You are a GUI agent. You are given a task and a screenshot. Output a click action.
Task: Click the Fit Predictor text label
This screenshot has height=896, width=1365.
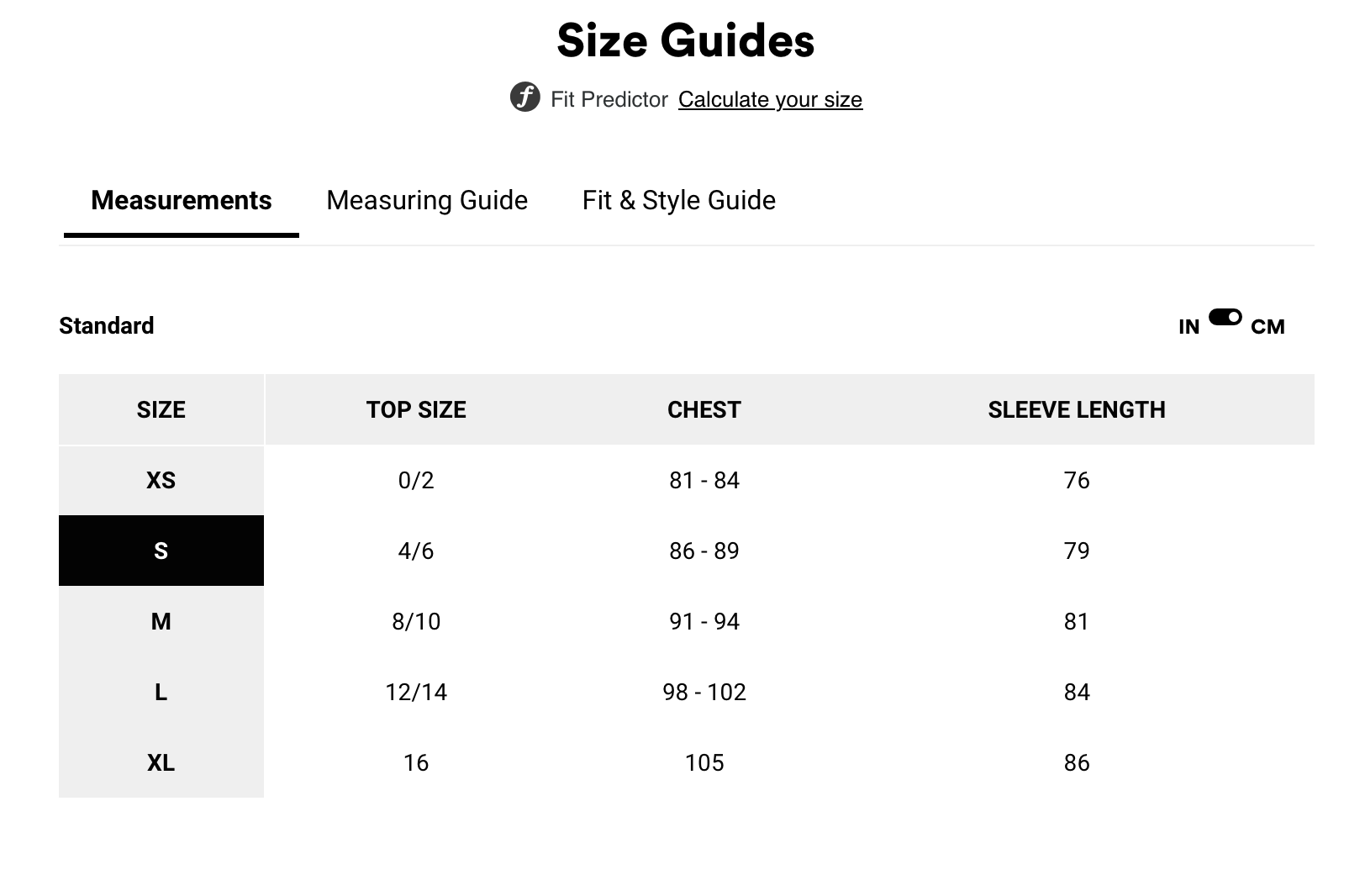point(609,99)
